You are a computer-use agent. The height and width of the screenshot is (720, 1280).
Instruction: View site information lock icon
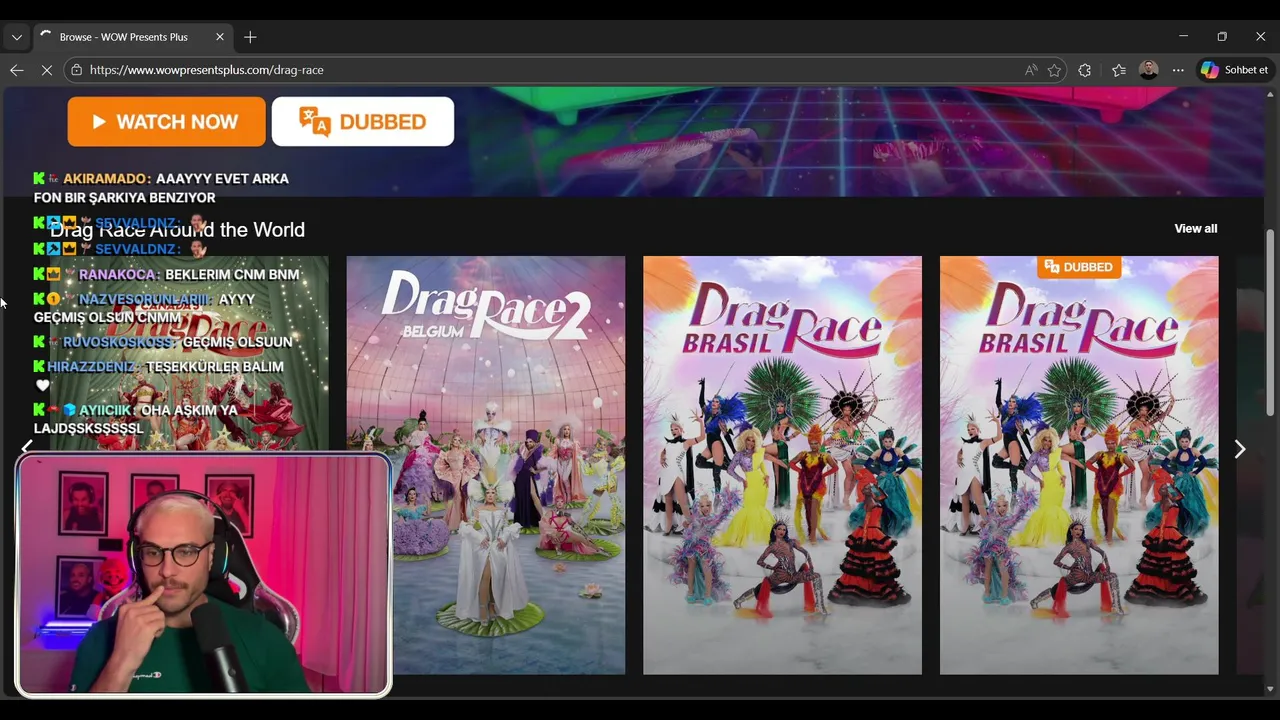pos(76,70)
